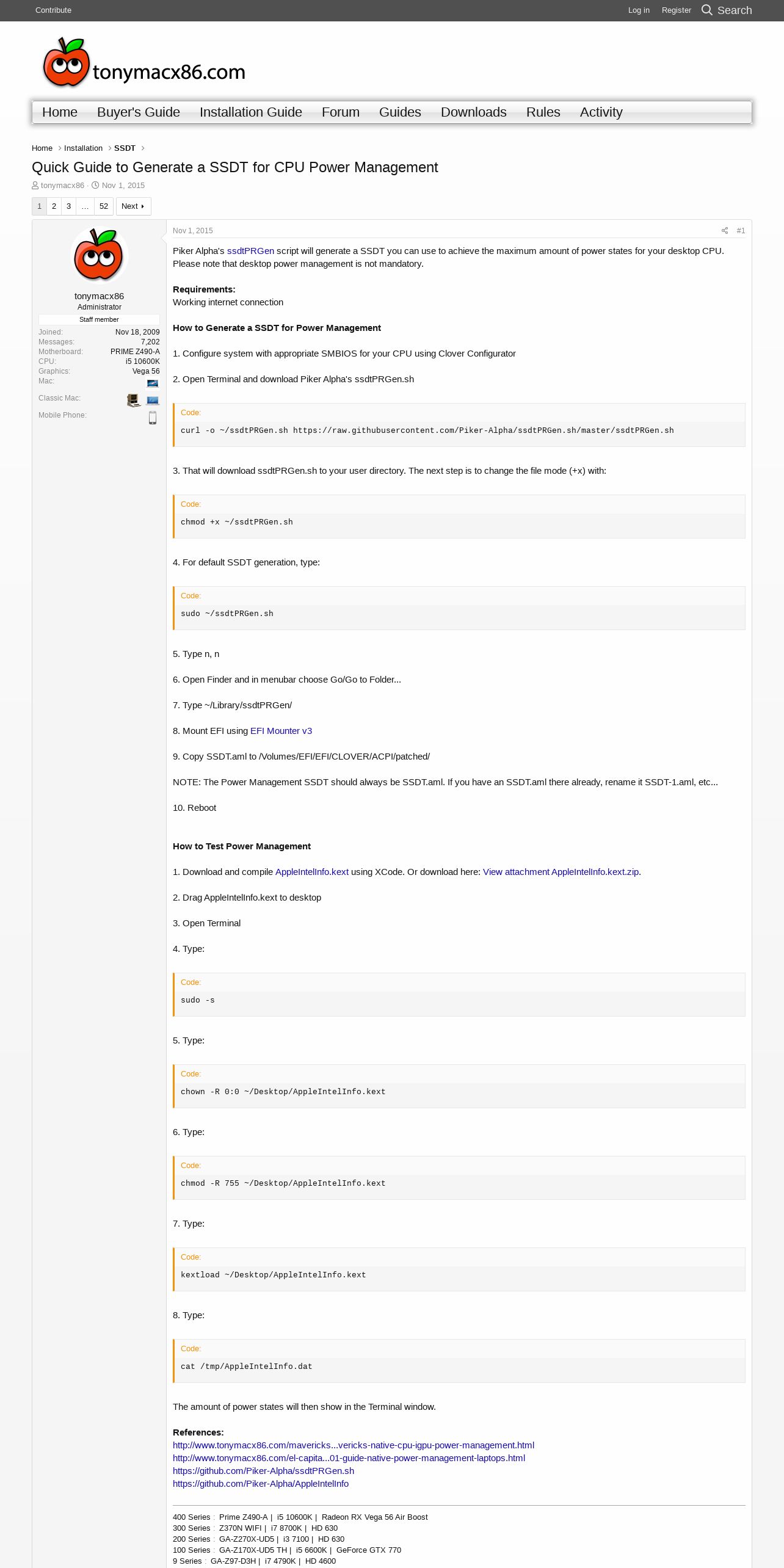Viewport: 784px width, 1568px height.
Task: Open el-capitan laptops power management reference link
Action: (x=349, y=1458)
